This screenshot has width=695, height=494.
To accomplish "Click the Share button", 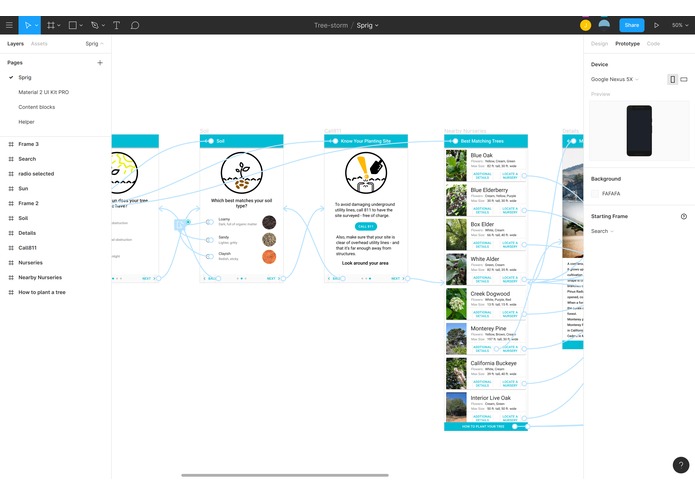I will tap(632, 25).
